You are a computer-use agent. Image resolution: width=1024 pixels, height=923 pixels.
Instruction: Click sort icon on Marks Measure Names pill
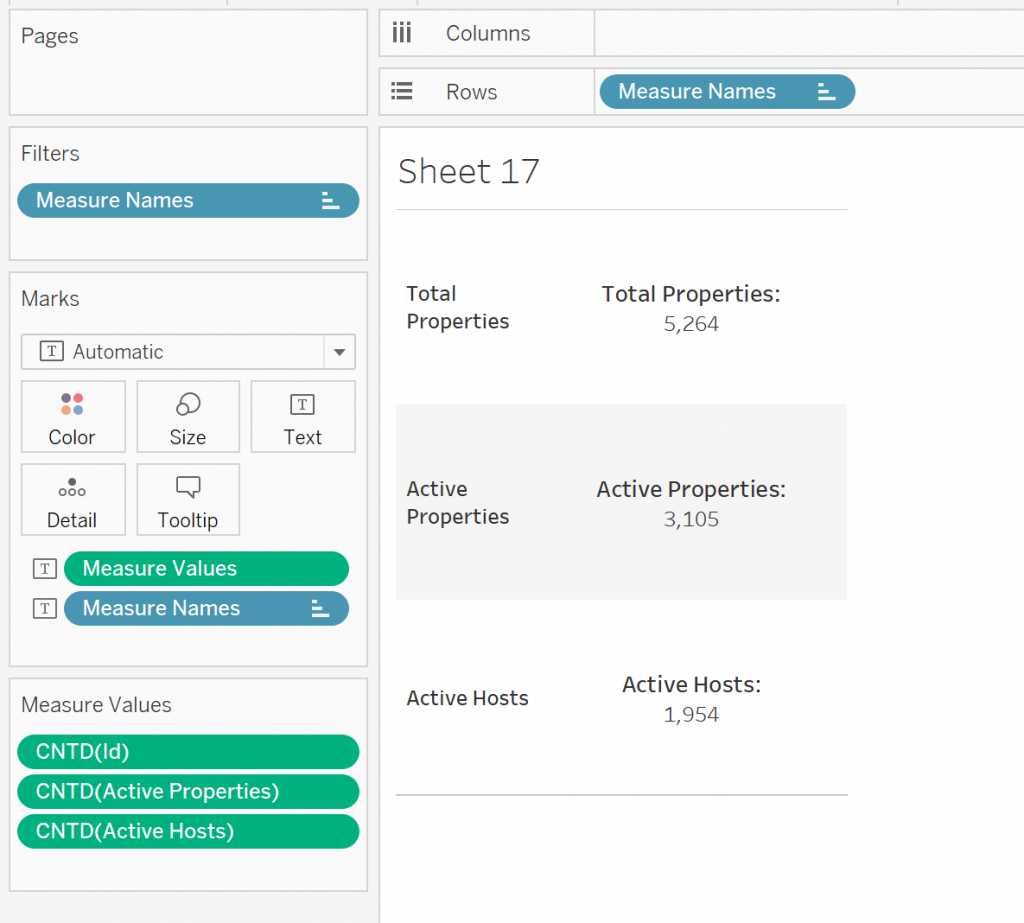pyautogui.click(x=320, y=609)
